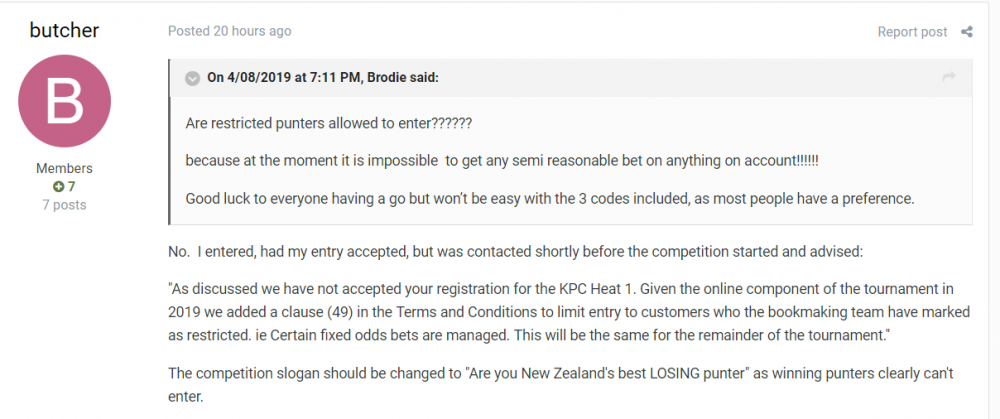Click the quoted 'Good luck to everyone' line
Viewport: 1000px width, 419px height.
click(549, 198)
